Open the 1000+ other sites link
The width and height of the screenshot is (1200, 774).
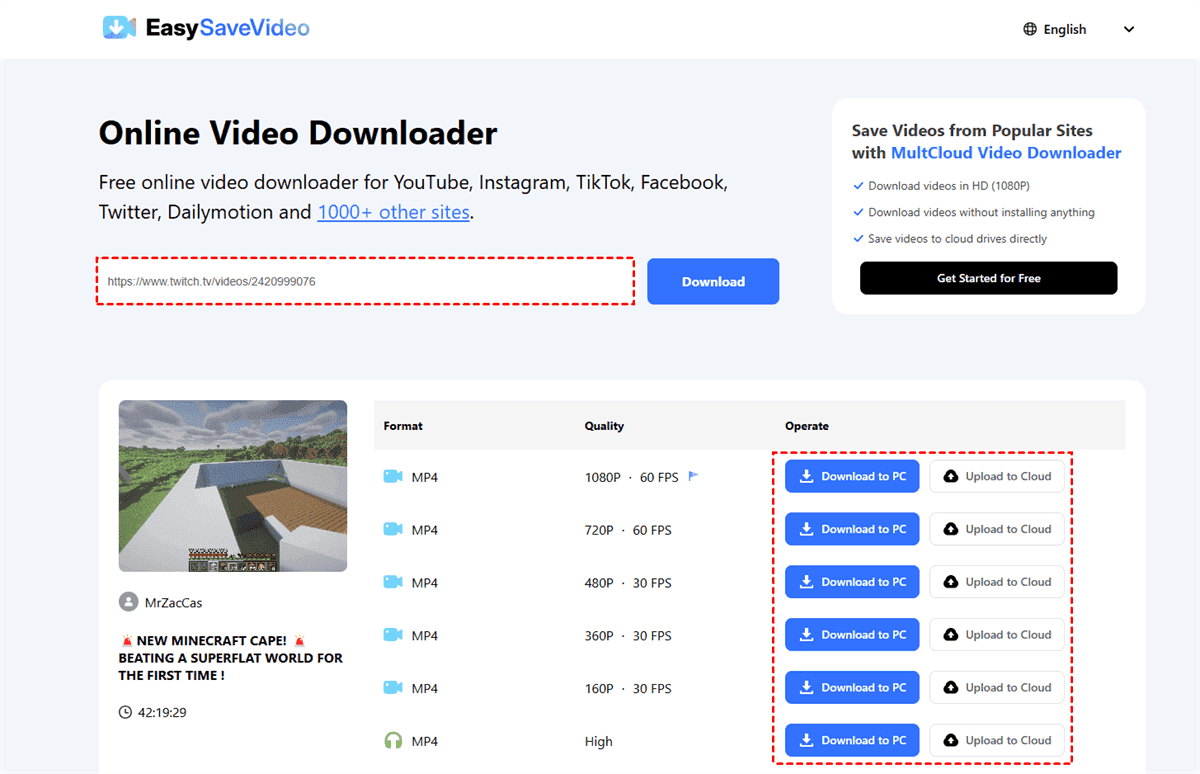(393, 212)
